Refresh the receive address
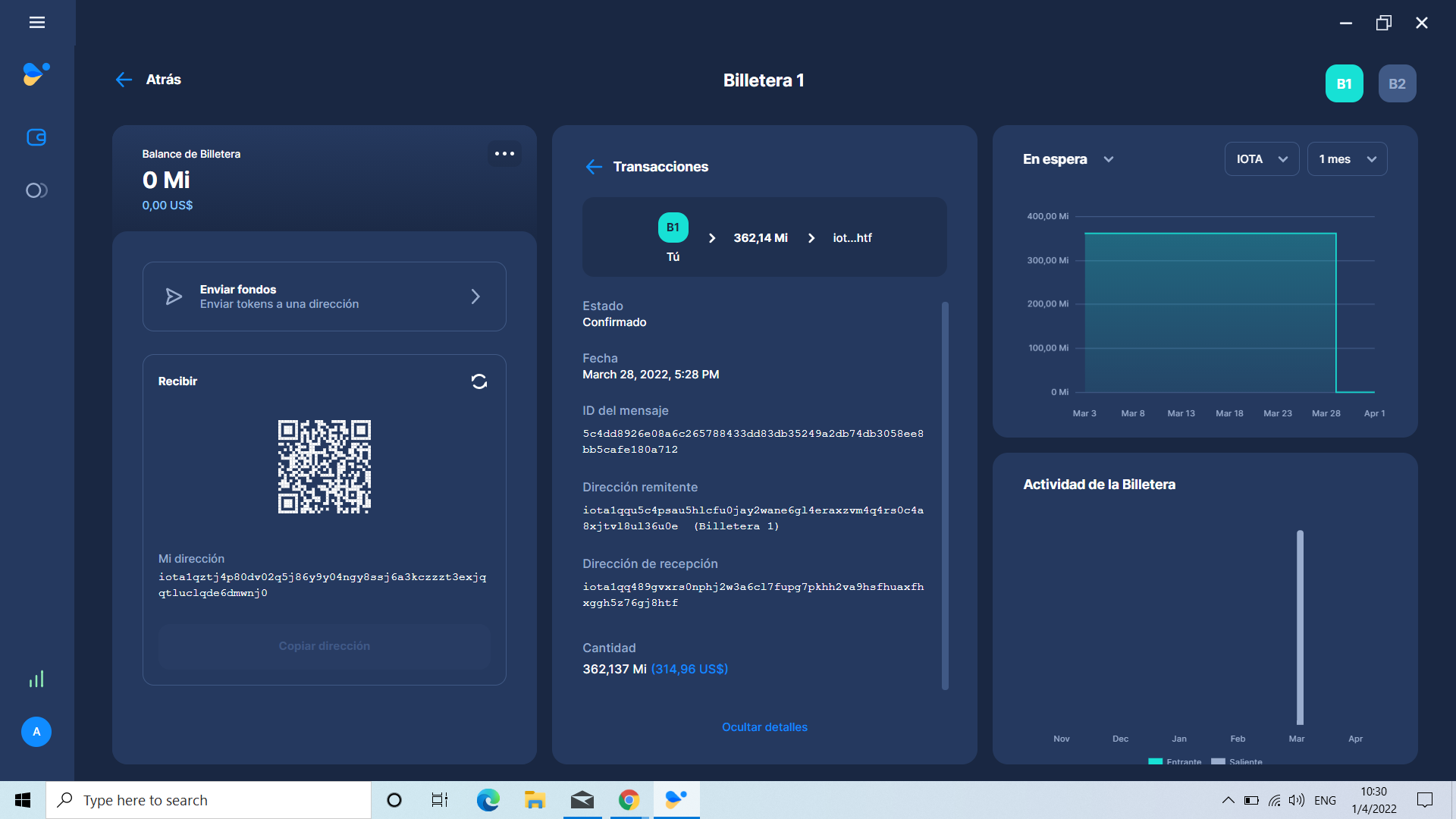Image resolution: width=1456 pixels, height=819 pixels. 479,381
